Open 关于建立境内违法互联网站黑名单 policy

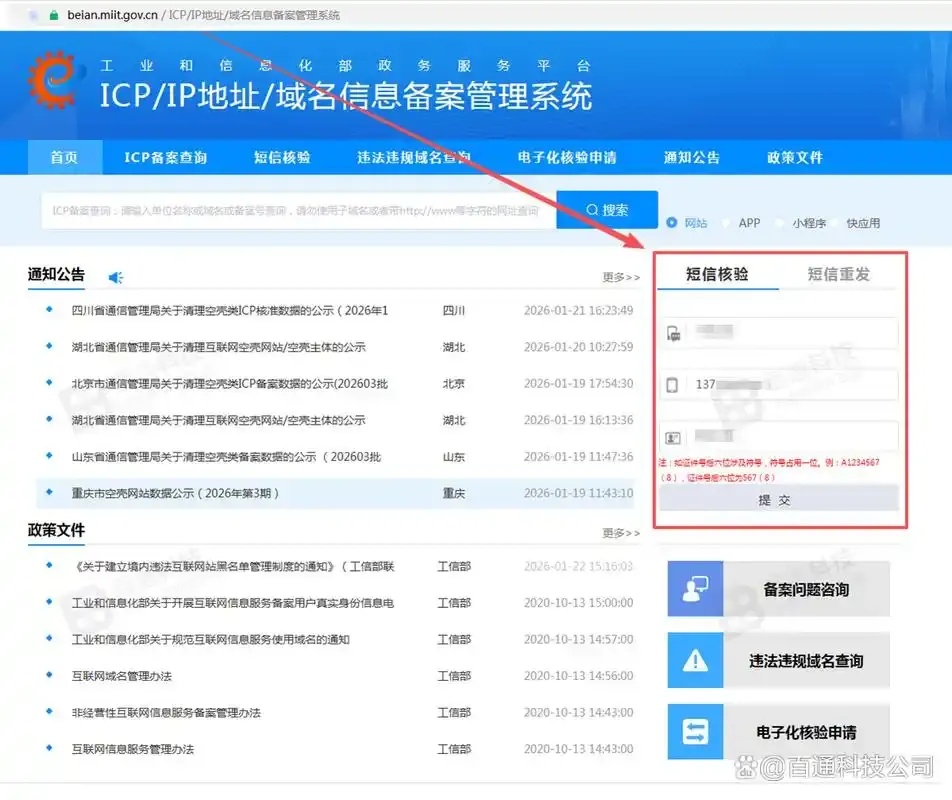[233, 566]
